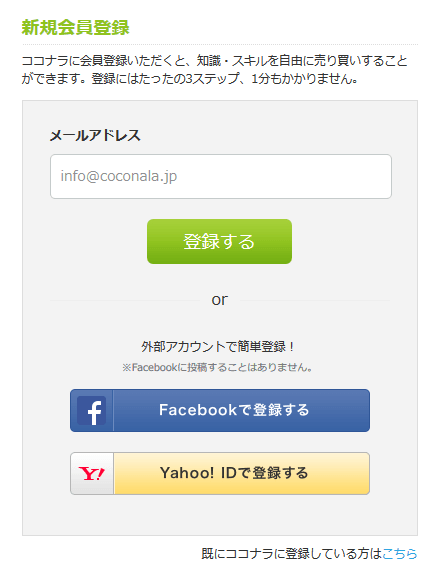Choose the Yahoo! IDで登録する button

pos(220,474)
